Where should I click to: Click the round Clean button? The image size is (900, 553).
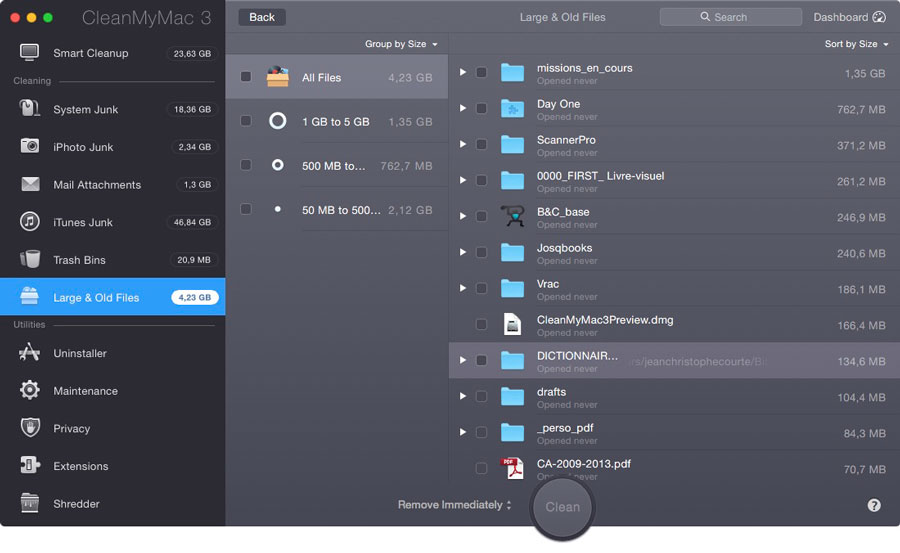pos(562,507)
